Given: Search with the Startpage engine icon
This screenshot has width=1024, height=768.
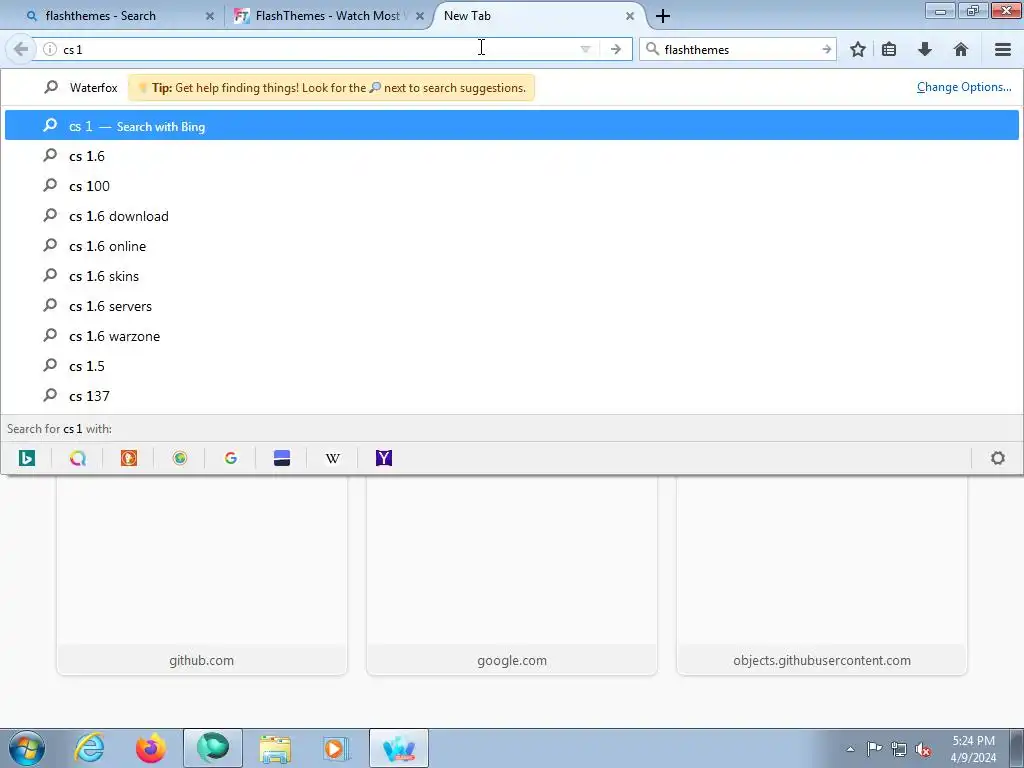Looking at the screenshot, I should 281,458.
